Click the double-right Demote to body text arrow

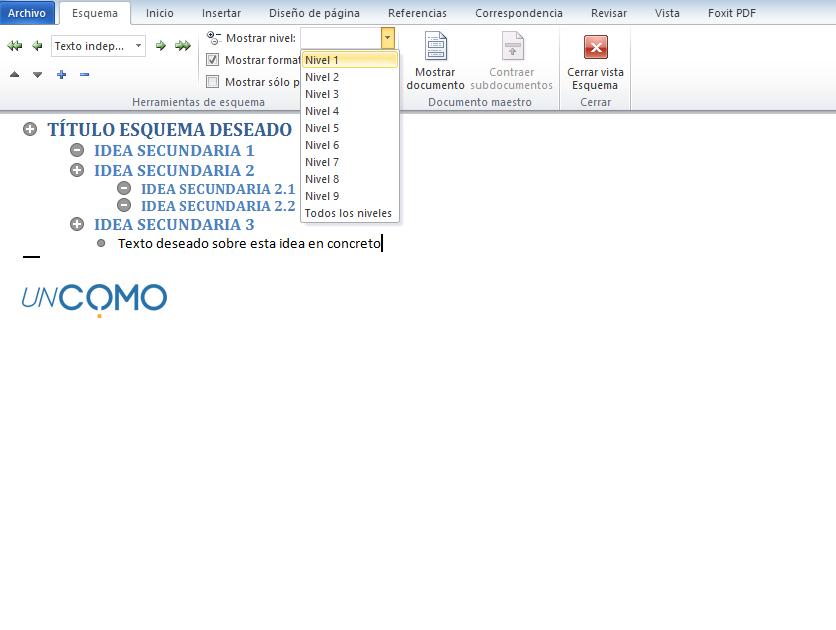click(x=183, y=46)
